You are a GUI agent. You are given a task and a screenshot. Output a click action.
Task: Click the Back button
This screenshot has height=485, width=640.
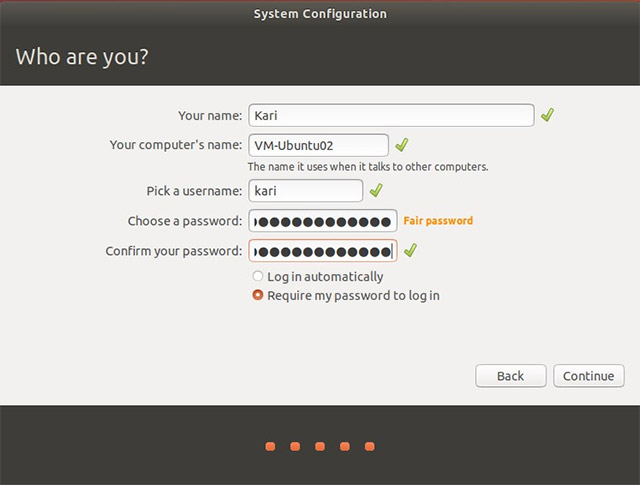(511, 376)
